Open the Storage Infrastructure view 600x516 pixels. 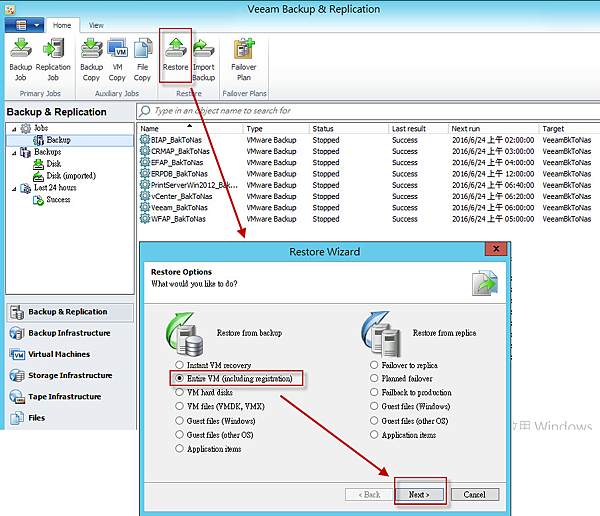click(70, 376)
